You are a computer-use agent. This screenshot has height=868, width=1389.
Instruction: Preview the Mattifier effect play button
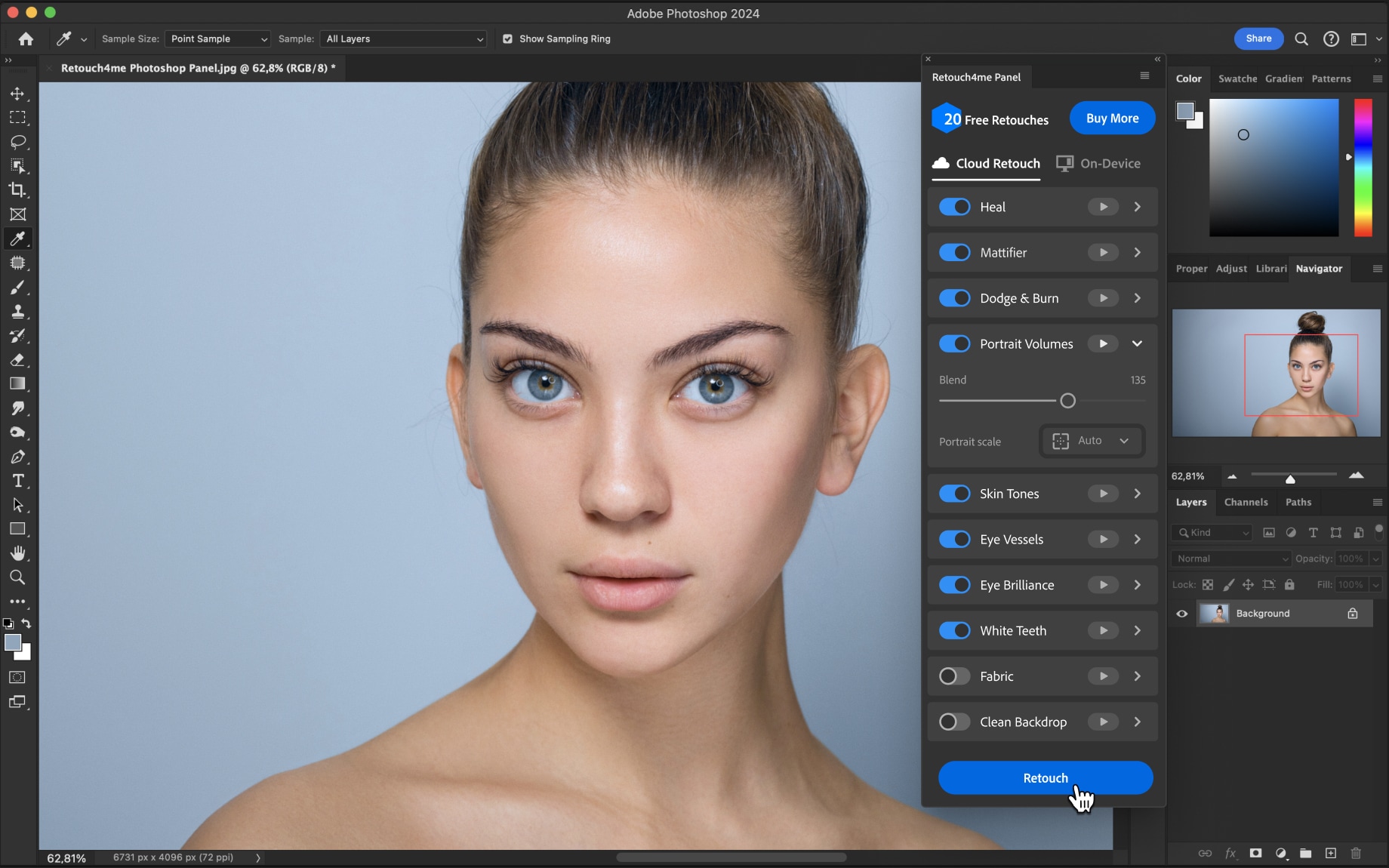click(1103, 252)
